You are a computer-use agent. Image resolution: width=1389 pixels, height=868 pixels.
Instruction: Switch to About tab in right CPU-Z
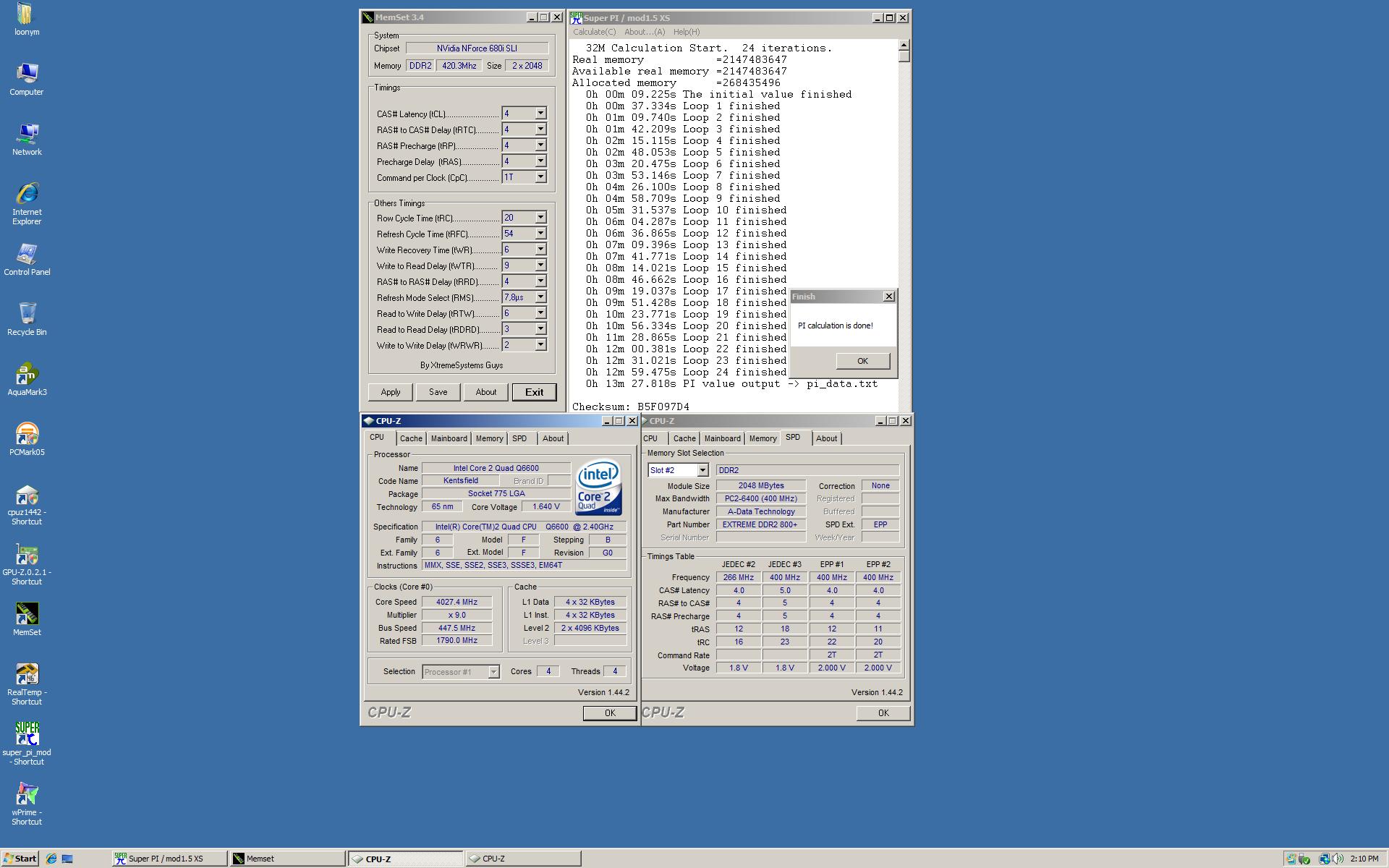click(x=826, y=438)
